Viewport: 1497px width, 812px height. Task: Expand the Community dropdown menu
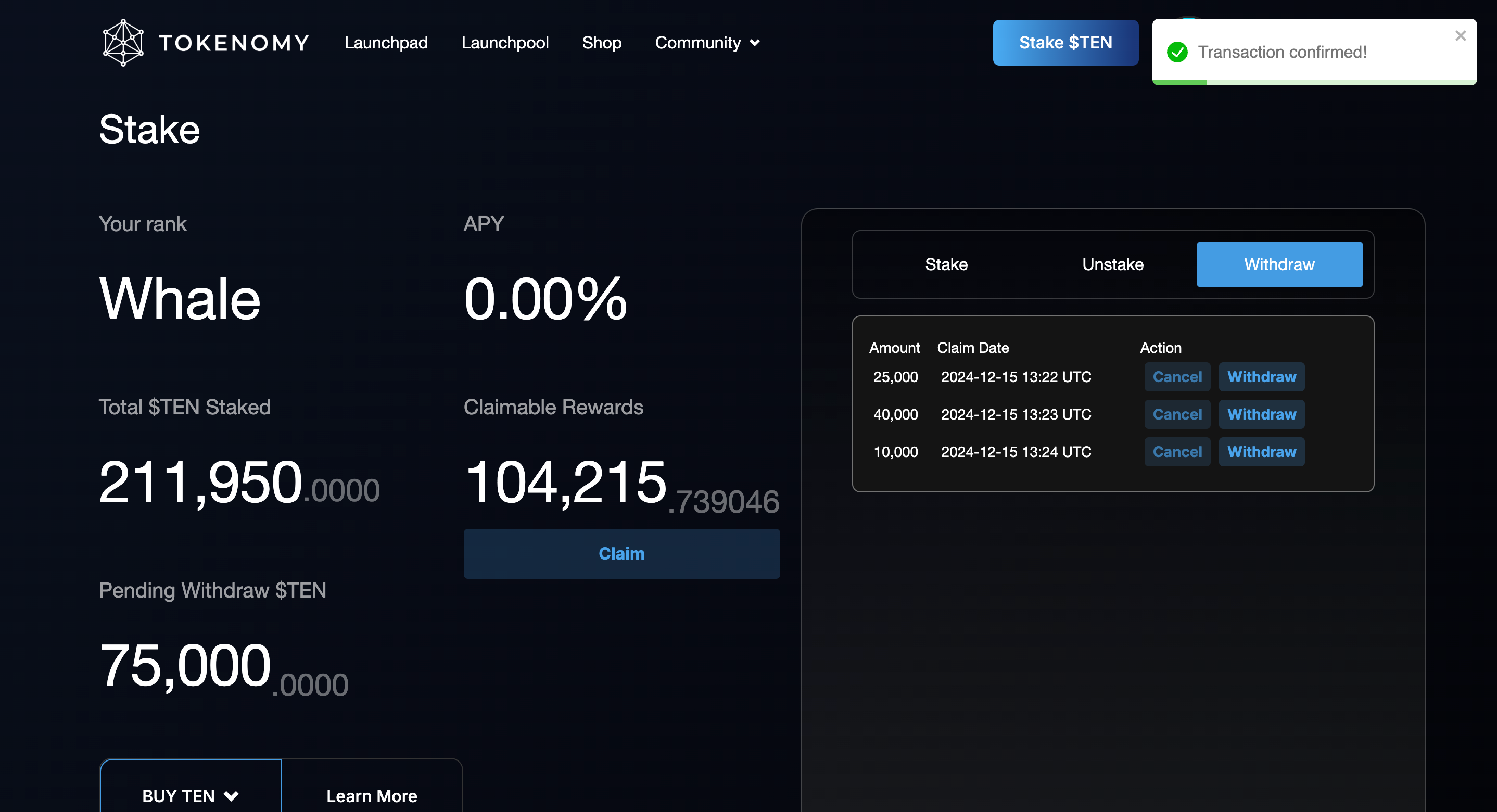(x=707, y=43)
